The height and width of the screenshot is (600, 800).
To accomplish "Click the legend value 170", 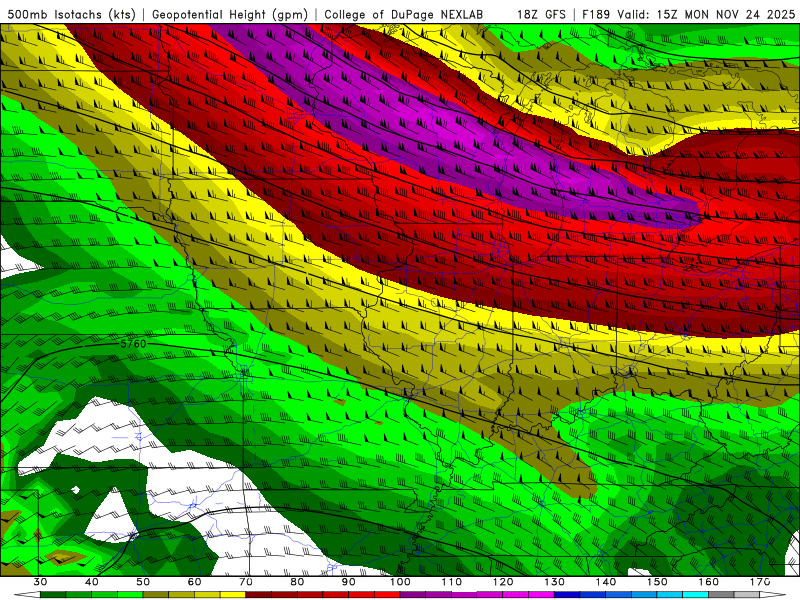I will click(760, 582).
